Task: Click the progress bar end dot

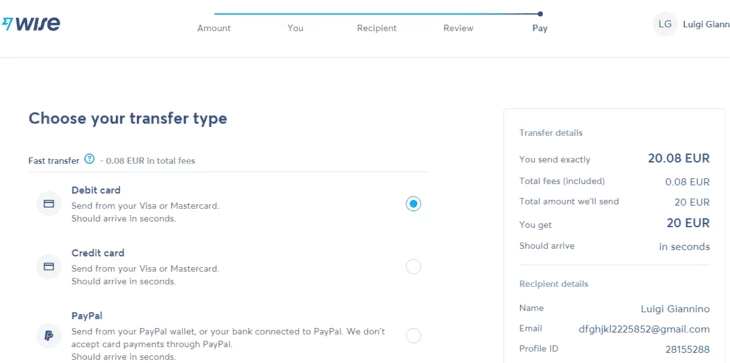Action: [x=540, y=14]
